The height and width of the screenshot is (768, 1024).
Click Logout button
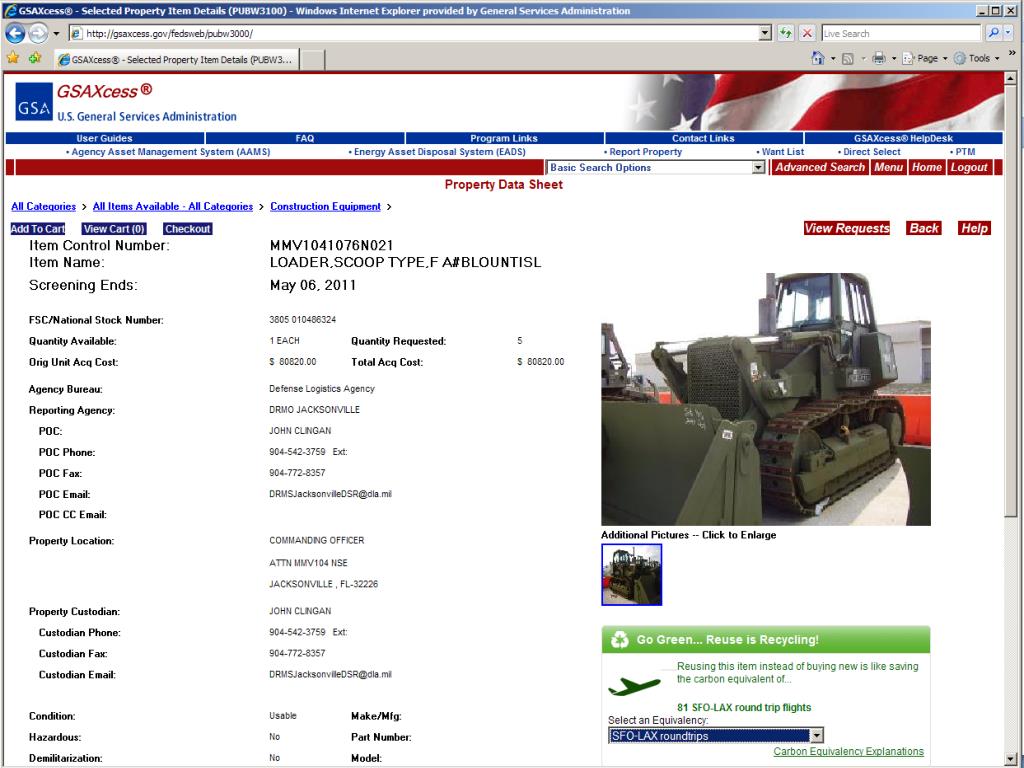969,167
